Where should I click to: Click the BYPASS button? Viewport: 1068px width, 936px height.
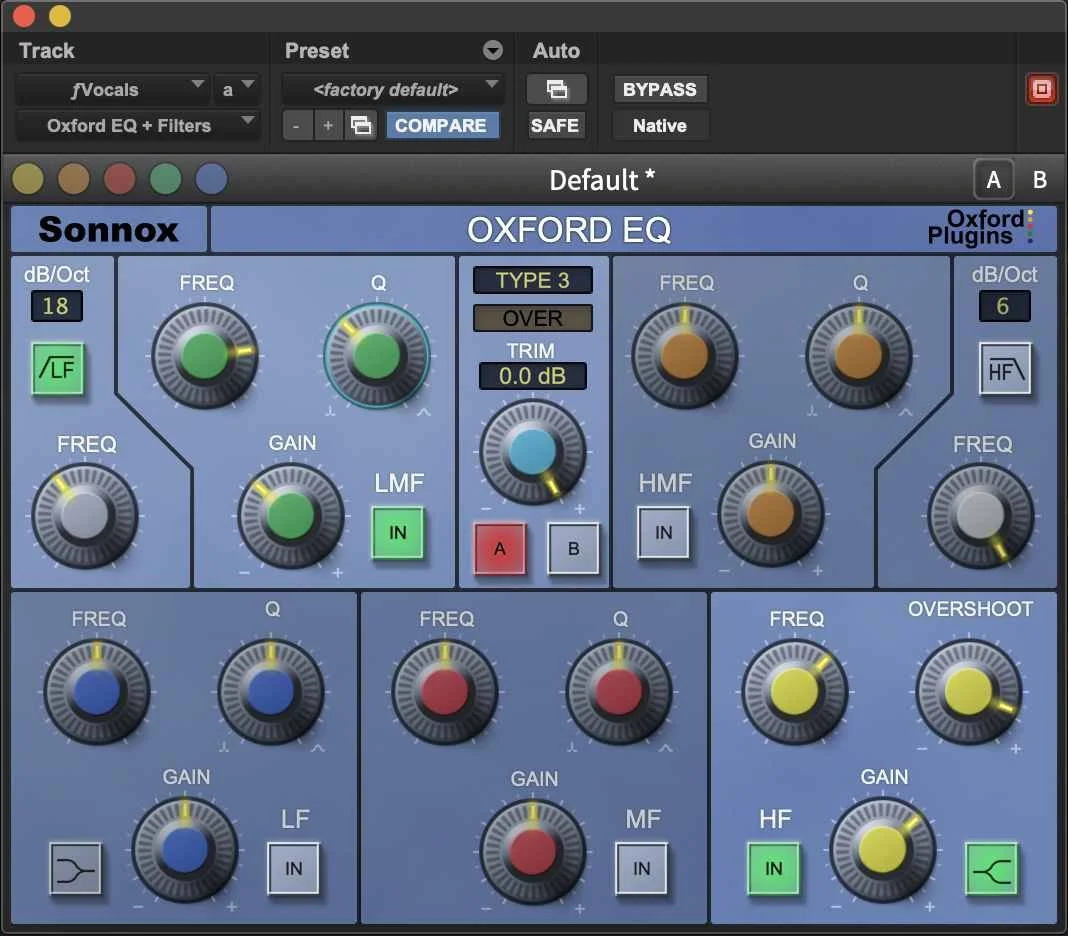point(660,89)
